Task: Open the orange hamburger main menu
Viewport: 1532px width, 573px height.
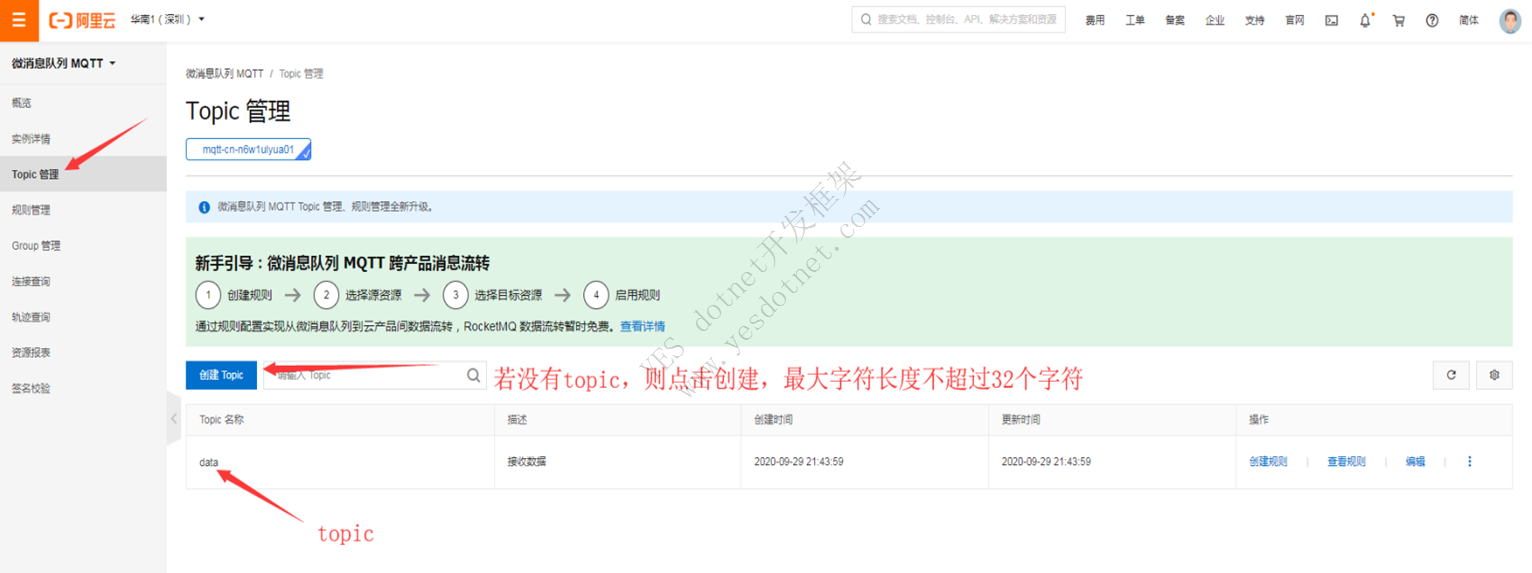Action: [x=19, y=19]
